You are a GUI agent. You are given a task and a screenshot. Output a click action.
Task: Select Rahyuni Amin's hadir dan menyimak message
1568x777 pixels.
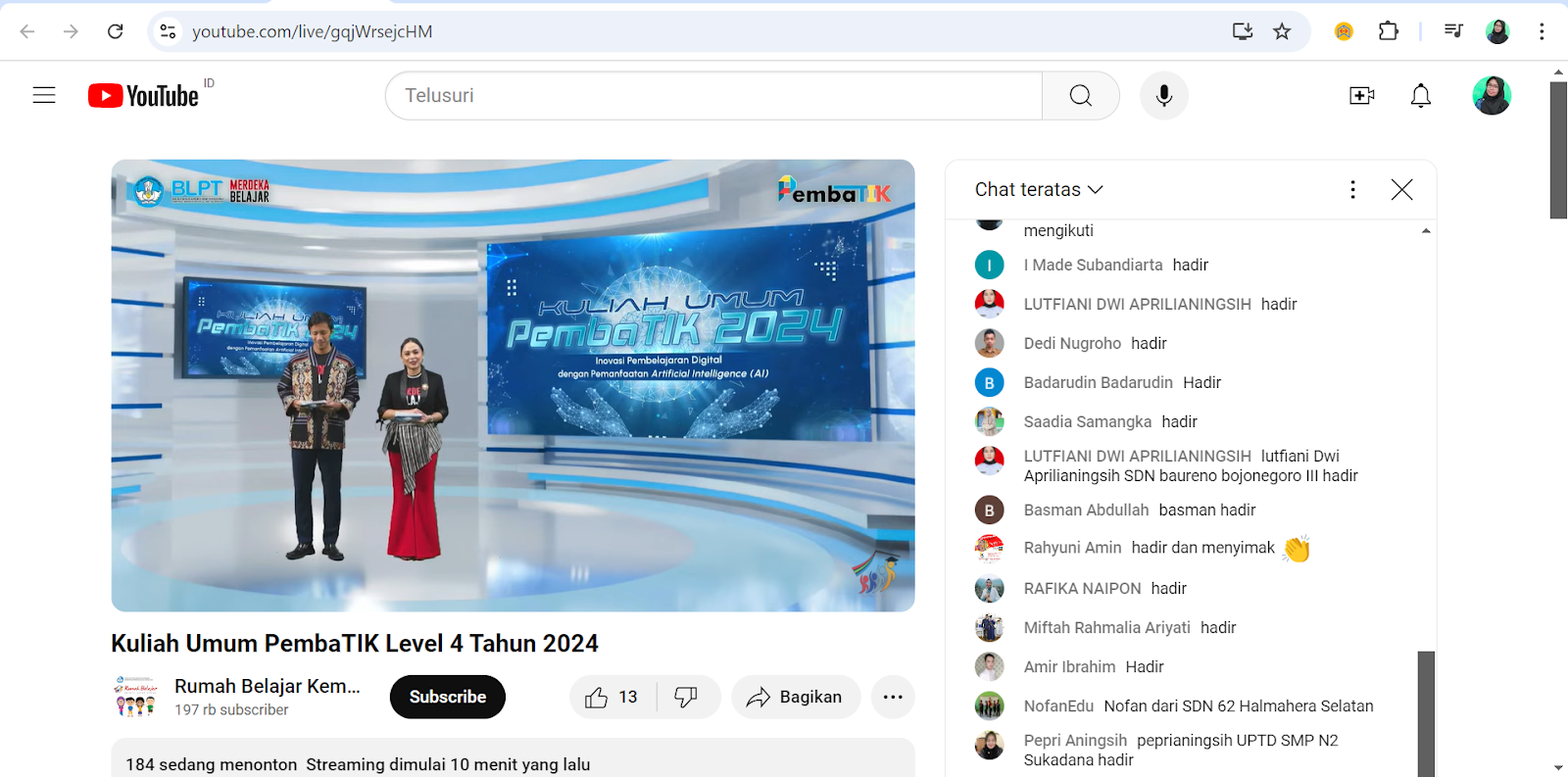click(1203, 548)
